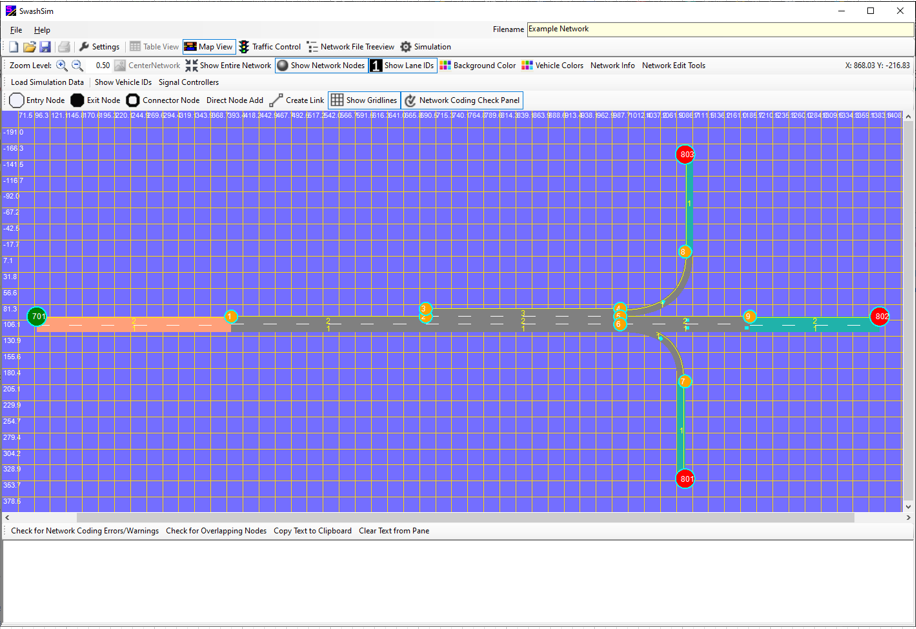Image resolution: width=916 pixels, height=629 pixels.
Task: Select connector node 6 on map
Action: pos(620,325)
